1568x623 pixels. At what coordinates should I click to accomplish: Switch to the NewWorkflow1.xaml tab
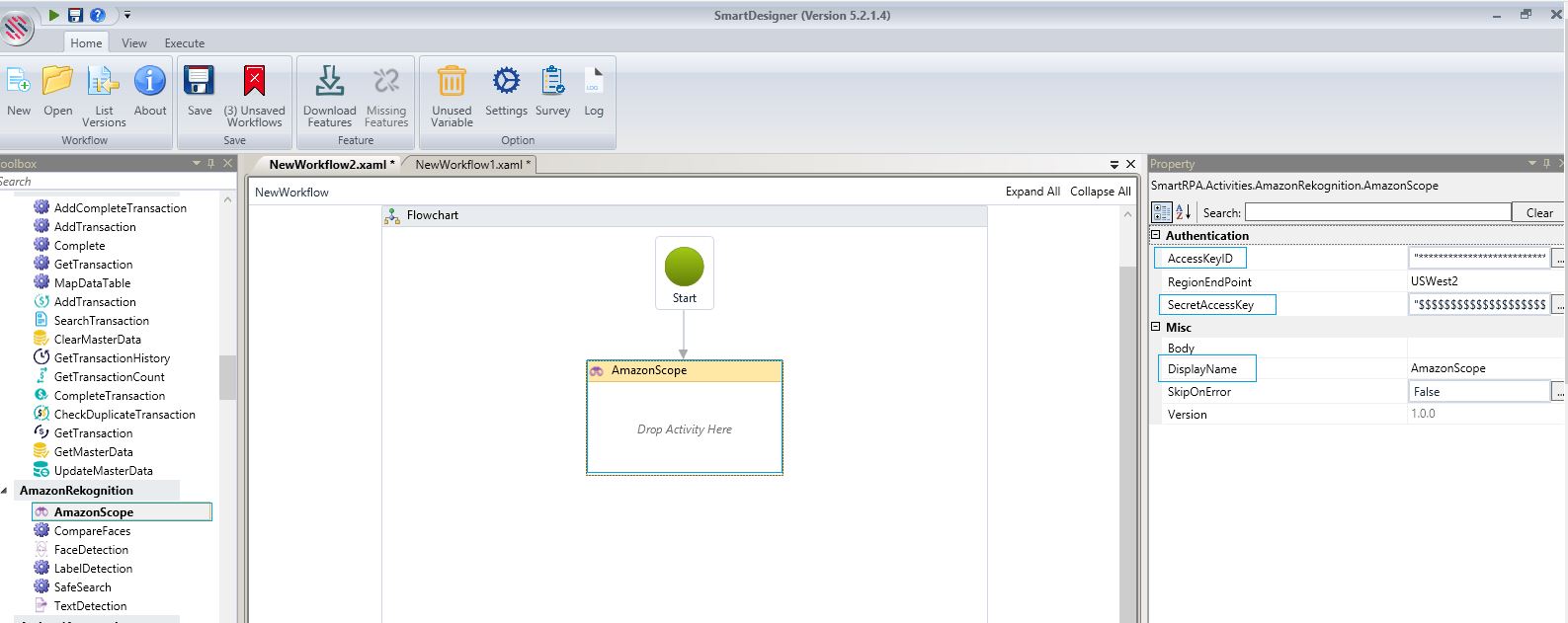tap(472, 165)
